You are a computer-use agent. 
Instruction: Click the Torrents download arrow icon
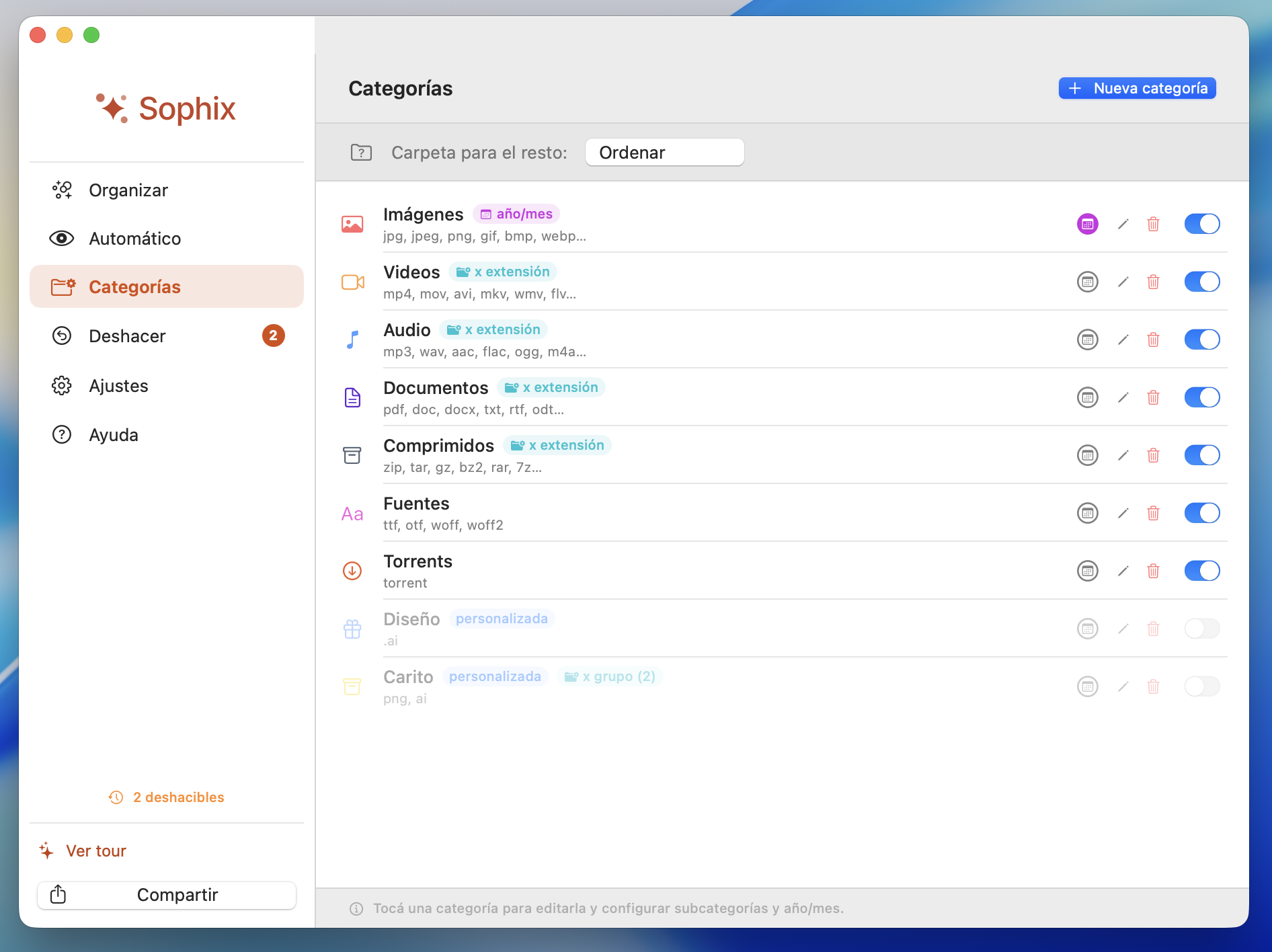tap(352, 571)
